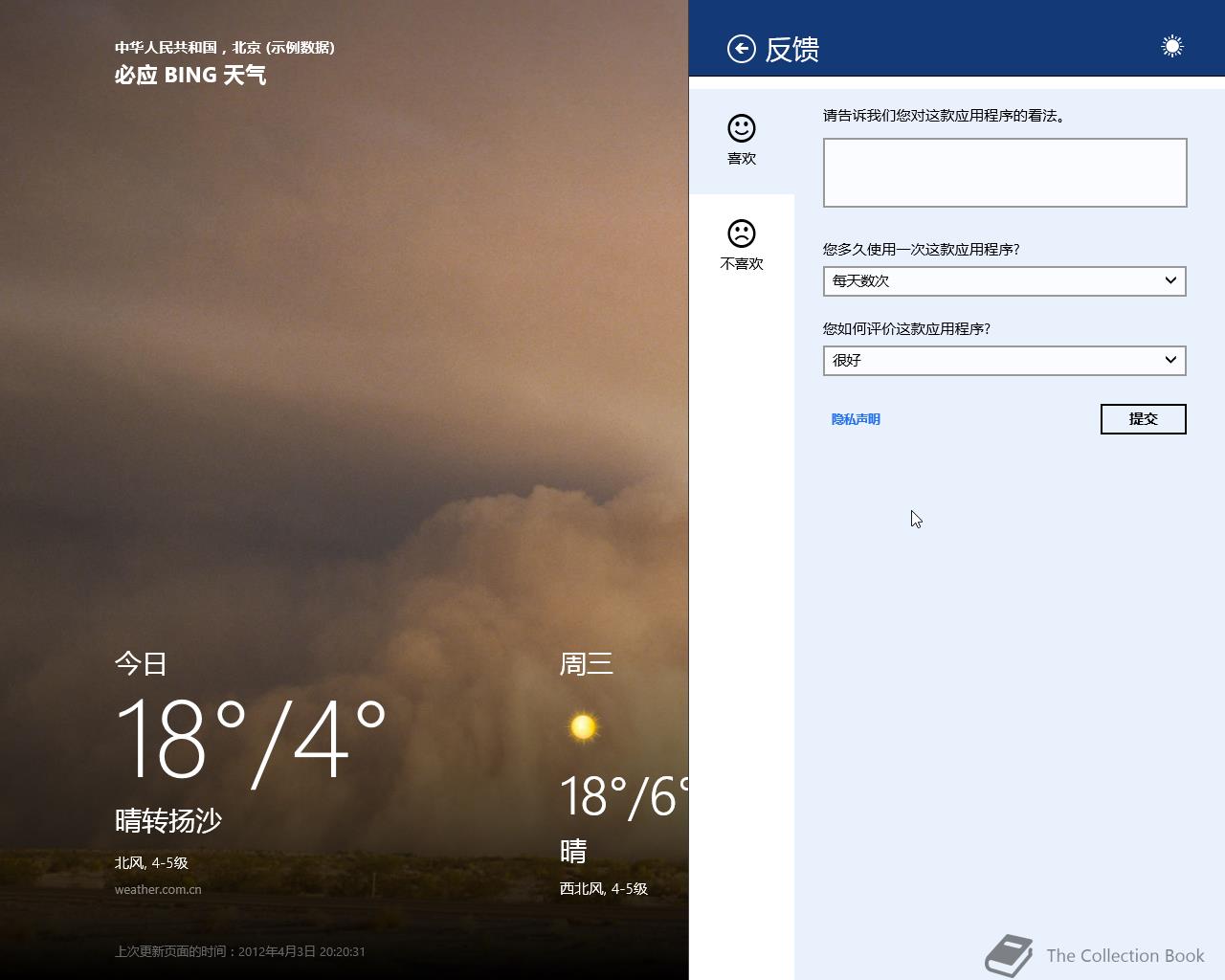1225x980 pixels.
Task: Focus the feedback comment text box
Action: (1005, 172)
